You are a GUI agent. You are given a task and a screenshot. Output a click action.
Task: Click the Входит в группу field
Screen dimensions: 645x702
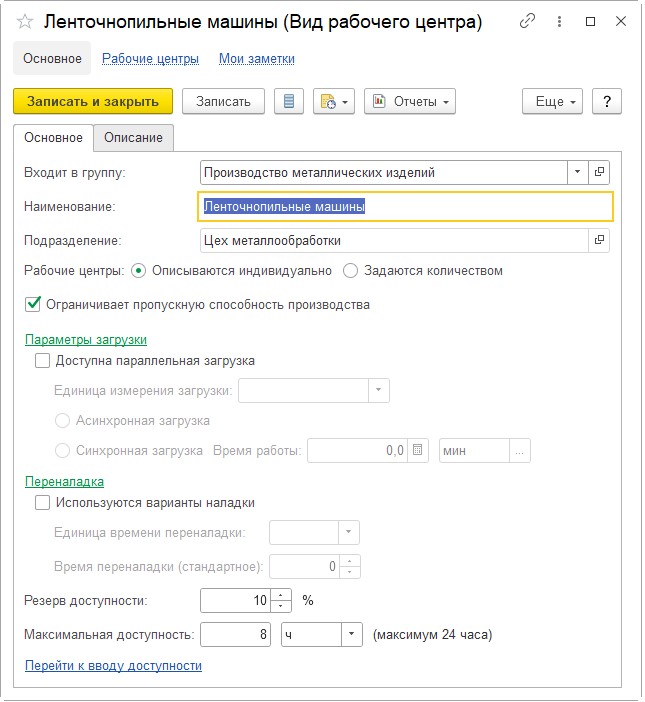pos(384,172)
